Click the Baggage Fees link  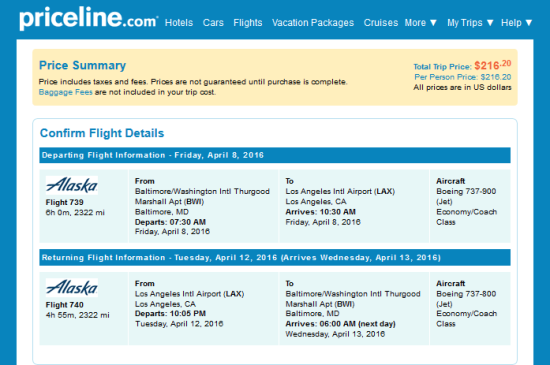pyautogui.click(x=65, y=92)
